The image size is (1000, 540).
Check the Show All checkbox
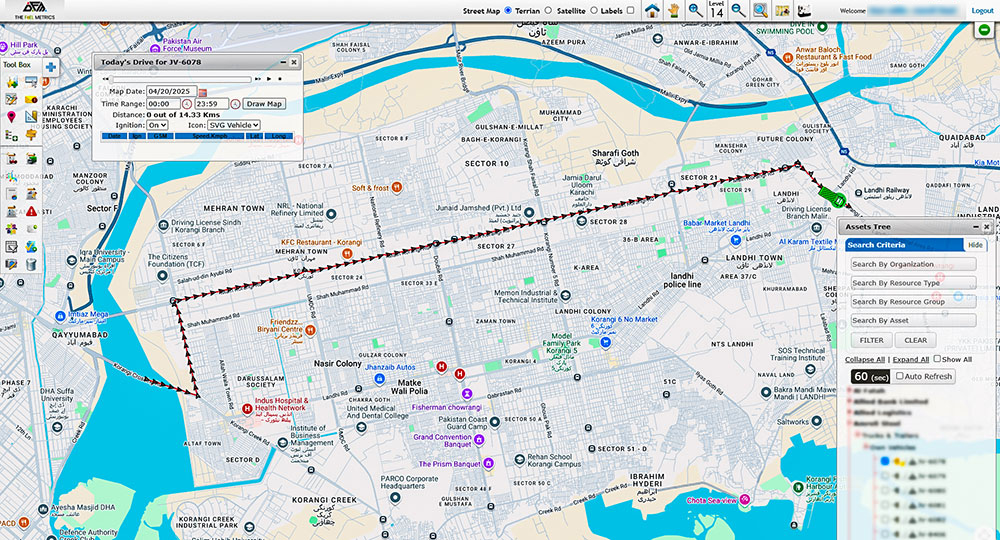(937, 359)
